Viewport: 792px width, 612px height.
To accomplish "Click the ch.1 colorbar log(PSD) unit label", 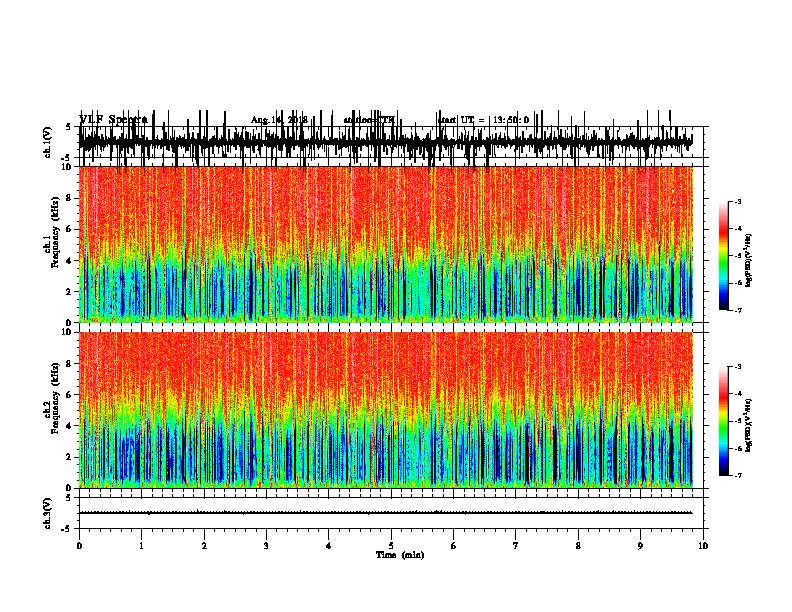I will coord(749,260).
